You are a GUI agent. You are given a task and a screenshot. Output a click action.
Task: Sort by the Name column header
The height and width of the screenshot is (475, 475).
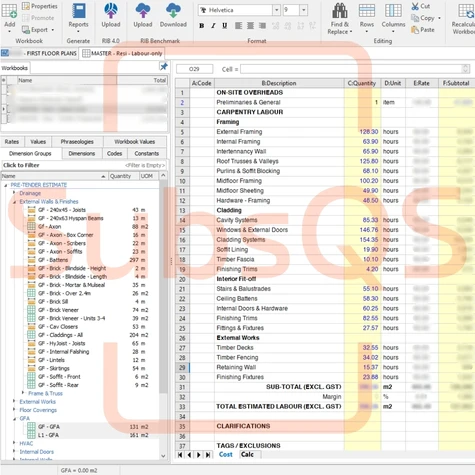(x=54, y=176)
